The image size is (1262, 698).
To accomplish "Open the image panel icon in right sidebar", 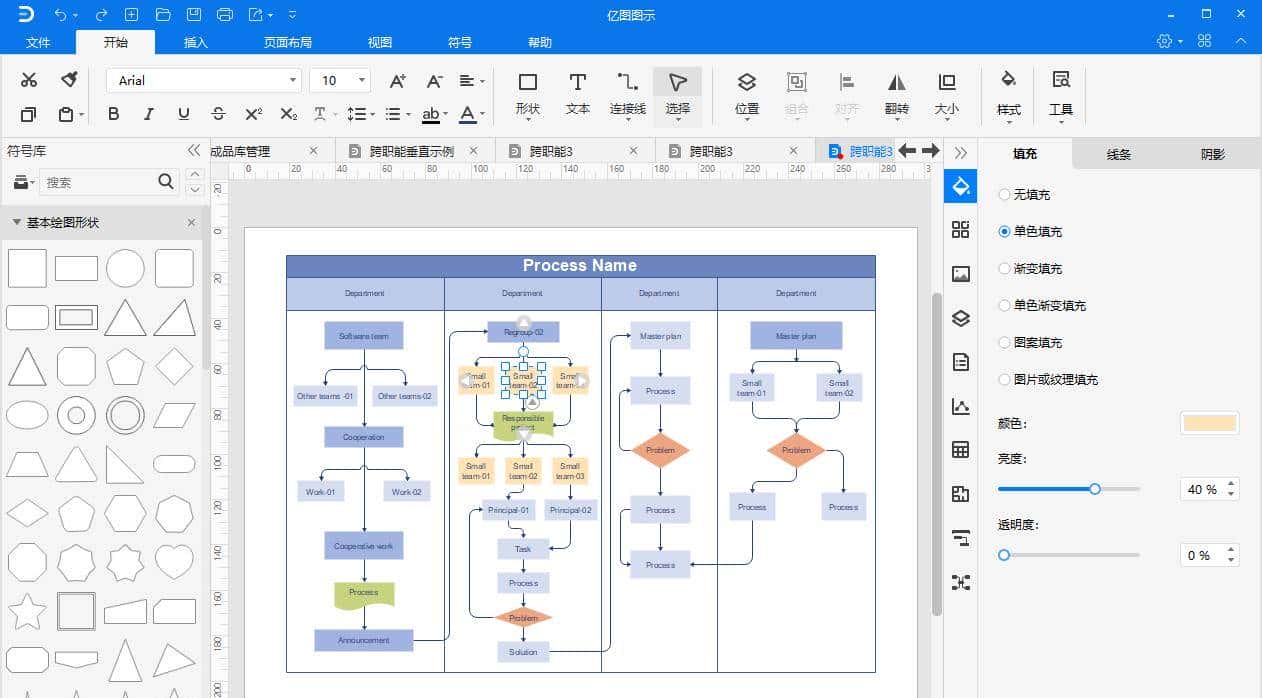I will pyautogui.click(x=960, y=274).
